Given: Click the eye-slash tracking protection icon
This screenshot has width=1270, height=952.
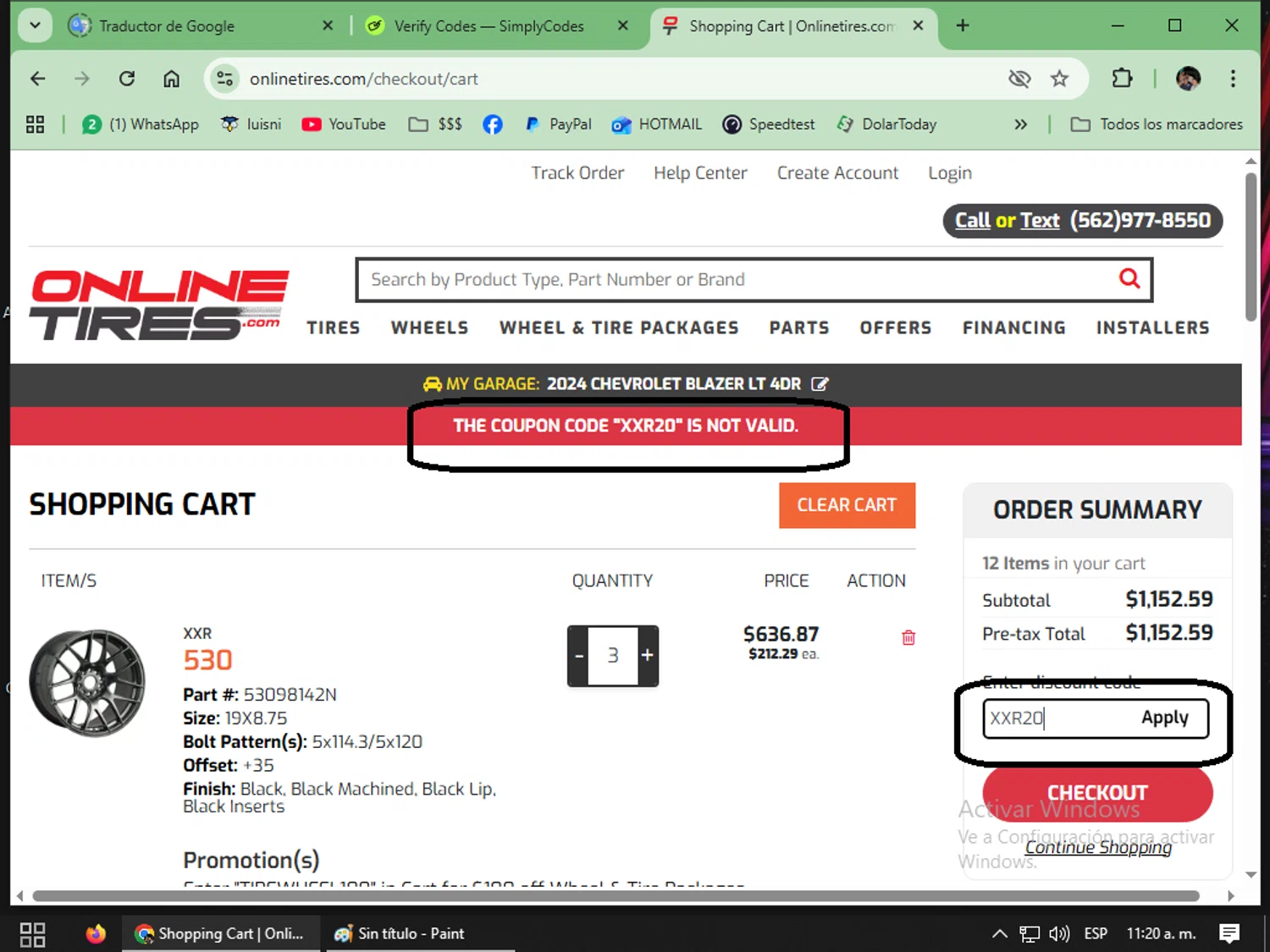Looking at the screenshot, I should [1019, 79].
